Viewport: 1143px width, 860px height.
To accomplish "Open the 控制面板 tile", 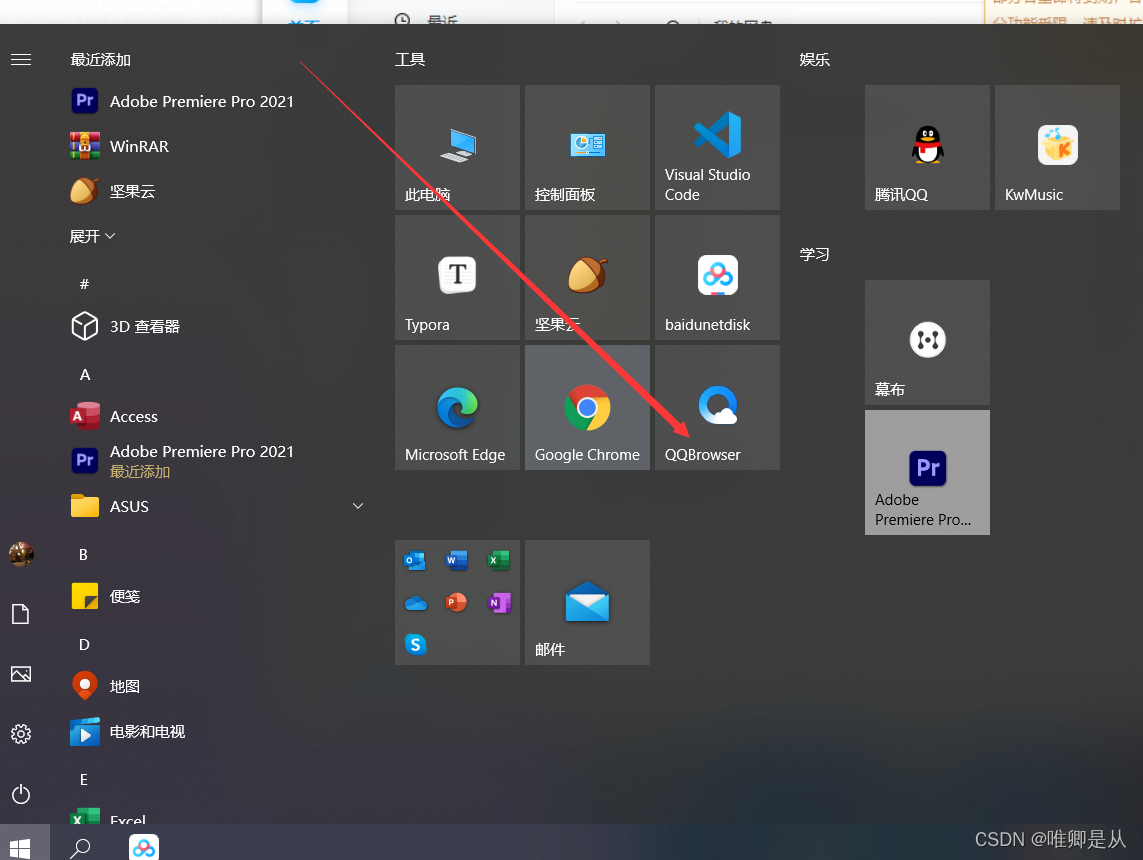I will click(587, 147).
